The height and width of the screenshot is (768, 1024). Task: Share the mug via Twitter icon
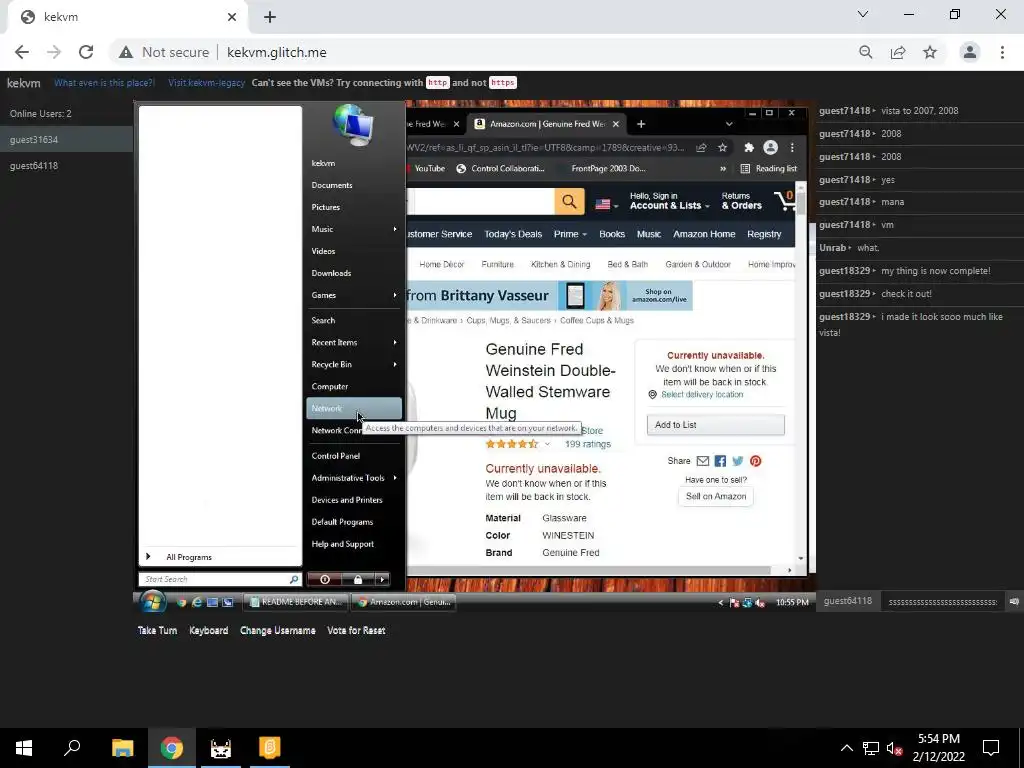[x=738, y=461]
